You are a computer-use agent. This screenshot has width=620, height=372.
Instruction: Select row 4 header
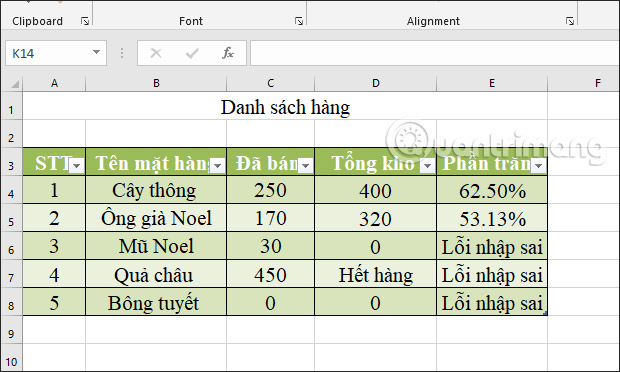(11, 190)
